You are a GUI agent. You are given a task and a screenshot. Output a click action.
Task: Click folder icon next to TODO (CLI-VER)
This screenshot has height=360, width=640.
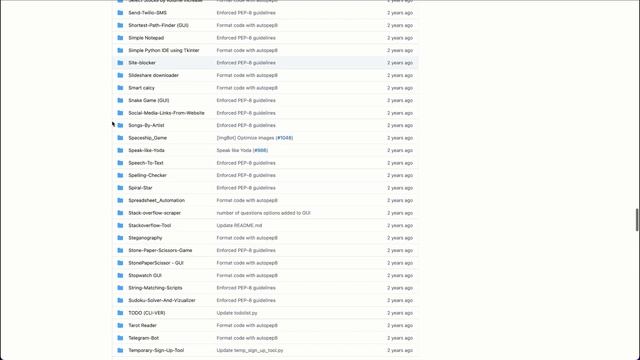click(x=120, y=313)
